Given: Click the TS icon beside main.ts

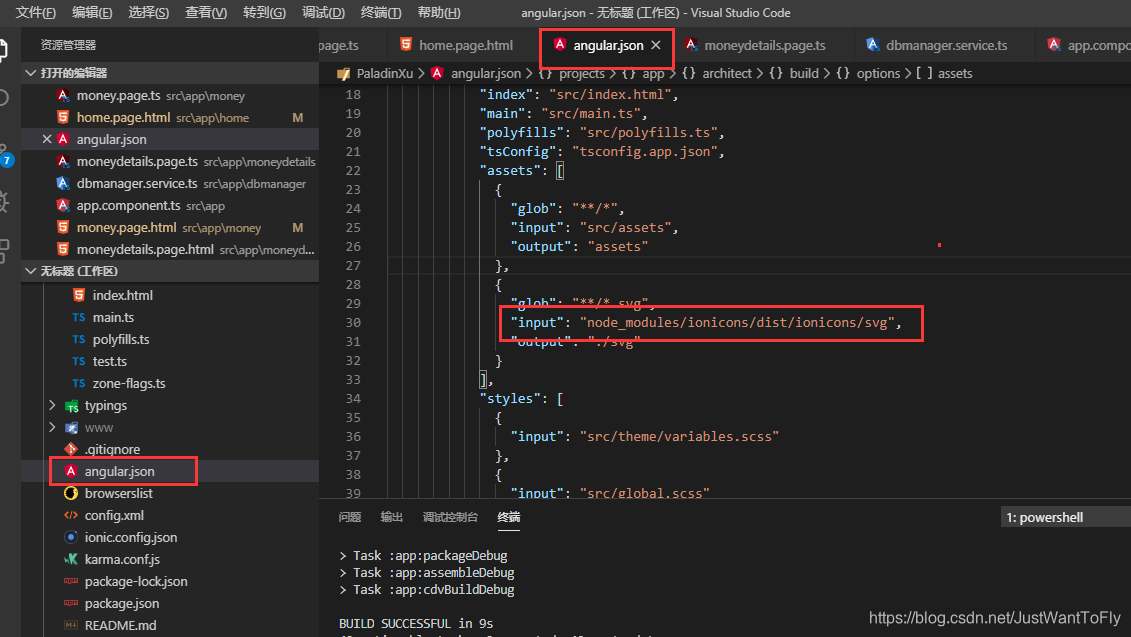Looking at the screenshot, I should tap(79, 317).
